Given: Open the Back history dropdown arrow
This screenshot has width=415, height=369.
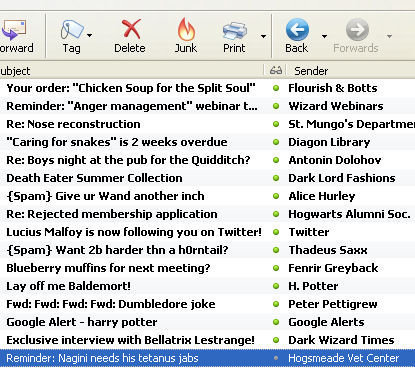Looking at the screenshot, I should pyautogui.click(x=324, y=36).
